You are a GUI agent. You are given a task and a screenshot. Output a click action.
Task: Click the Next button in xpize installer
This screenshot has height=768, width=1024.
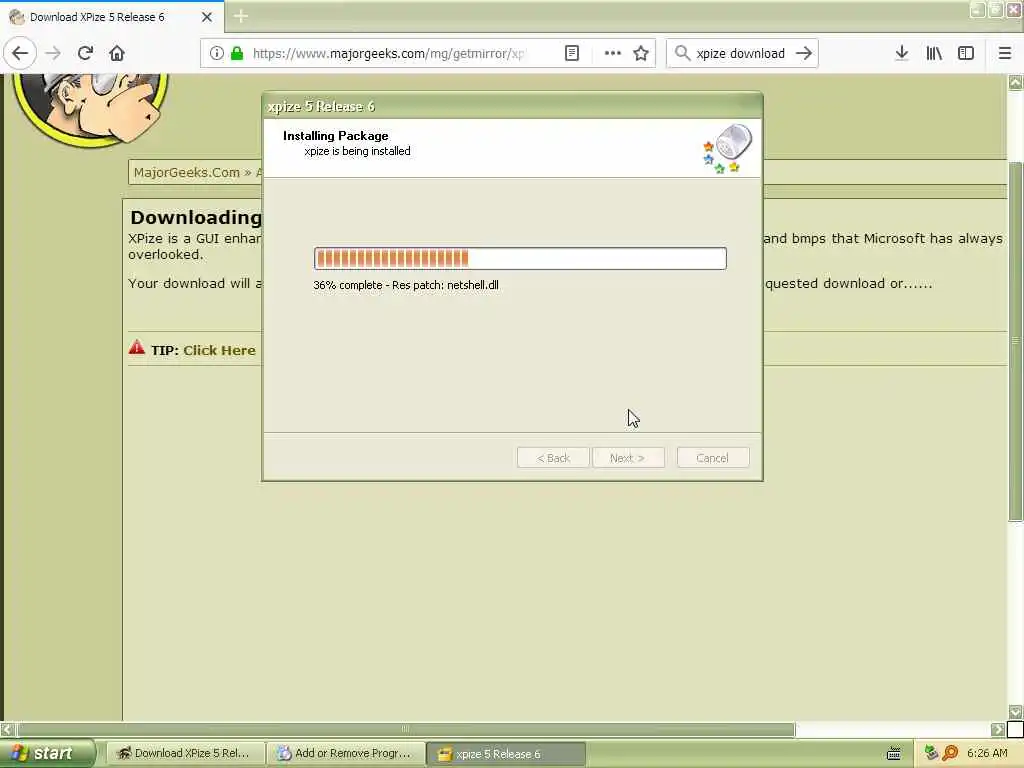pos(628,458)
